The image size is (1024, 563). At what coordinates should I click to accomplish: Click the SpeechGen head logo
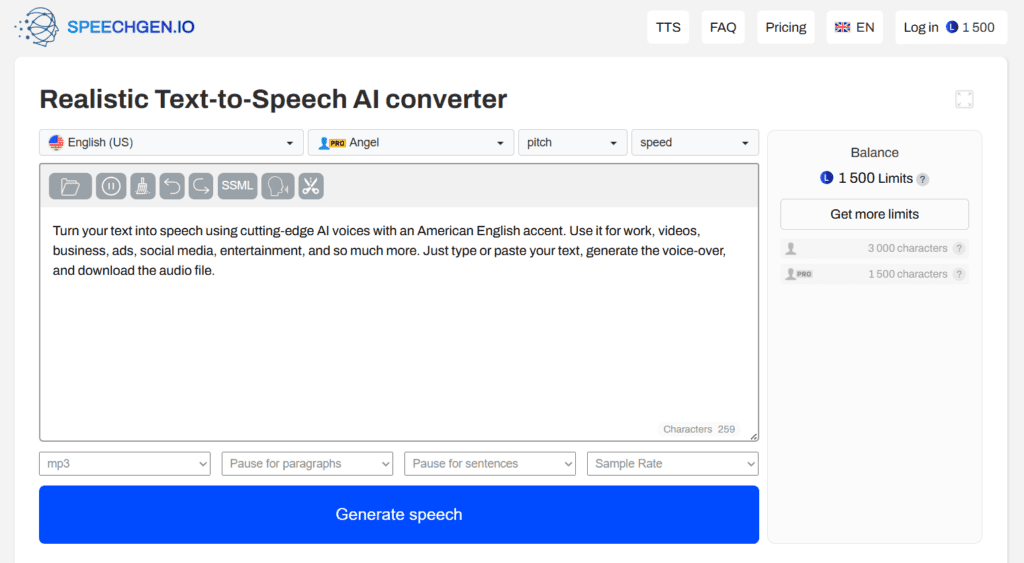click(x=37, y=27)
